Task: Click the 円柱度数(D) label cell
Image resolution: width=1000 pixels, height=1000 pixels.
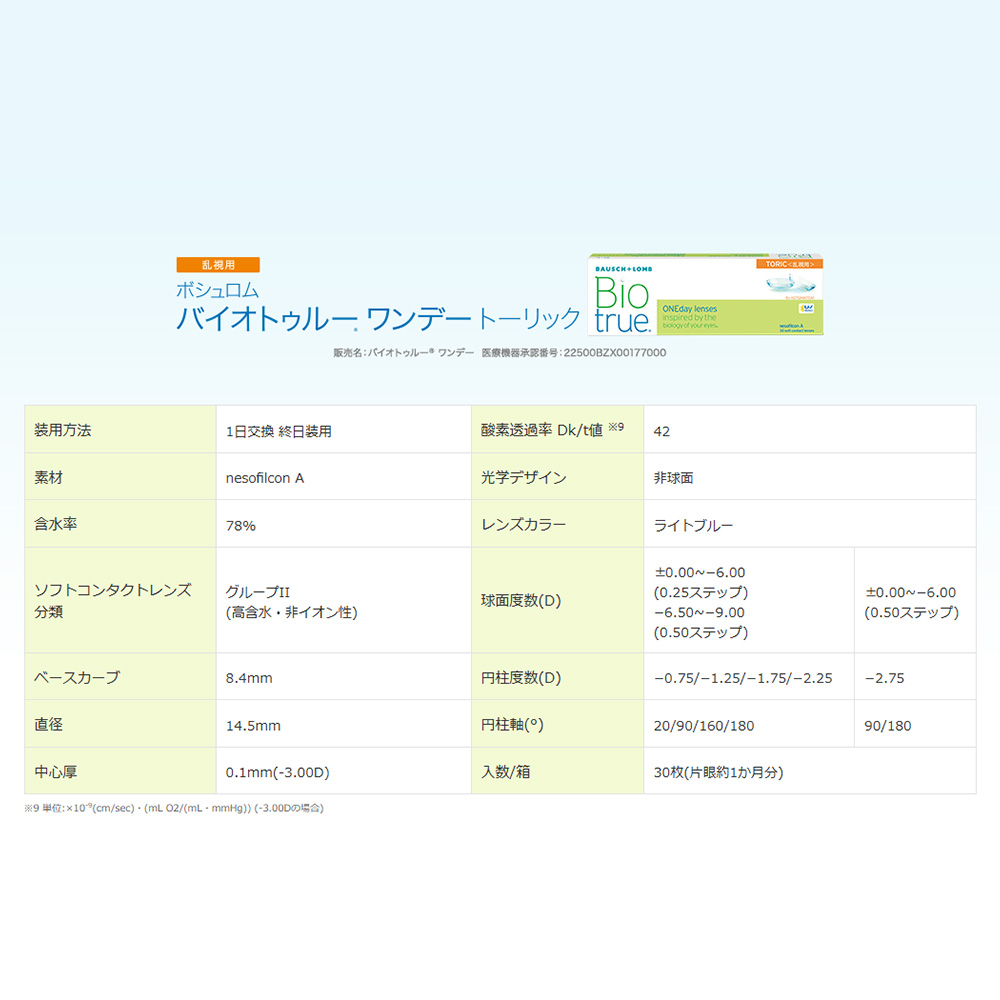Action: [x=557, y=677]
